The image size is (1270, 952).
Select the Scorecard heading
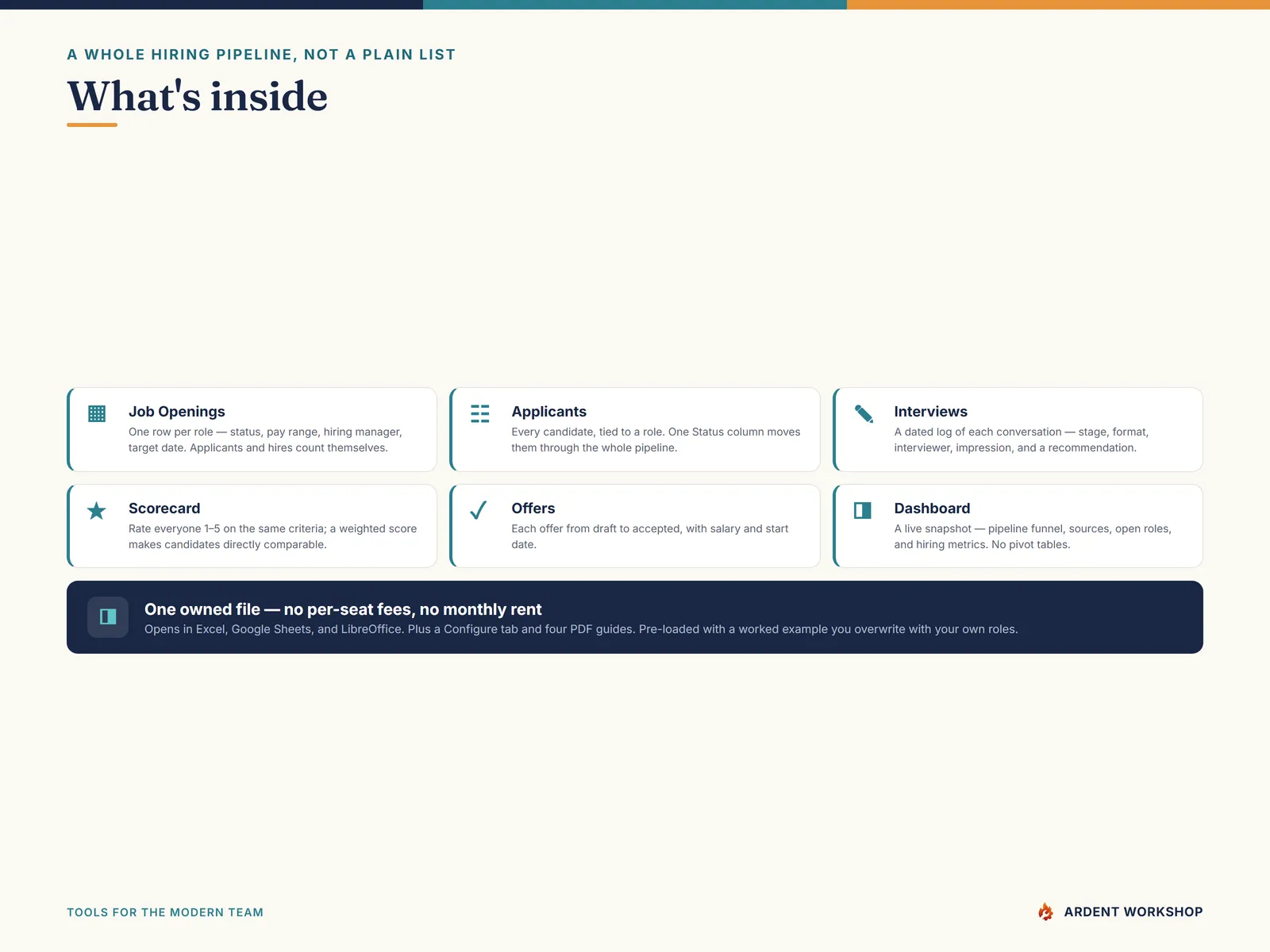click(164, 509)
